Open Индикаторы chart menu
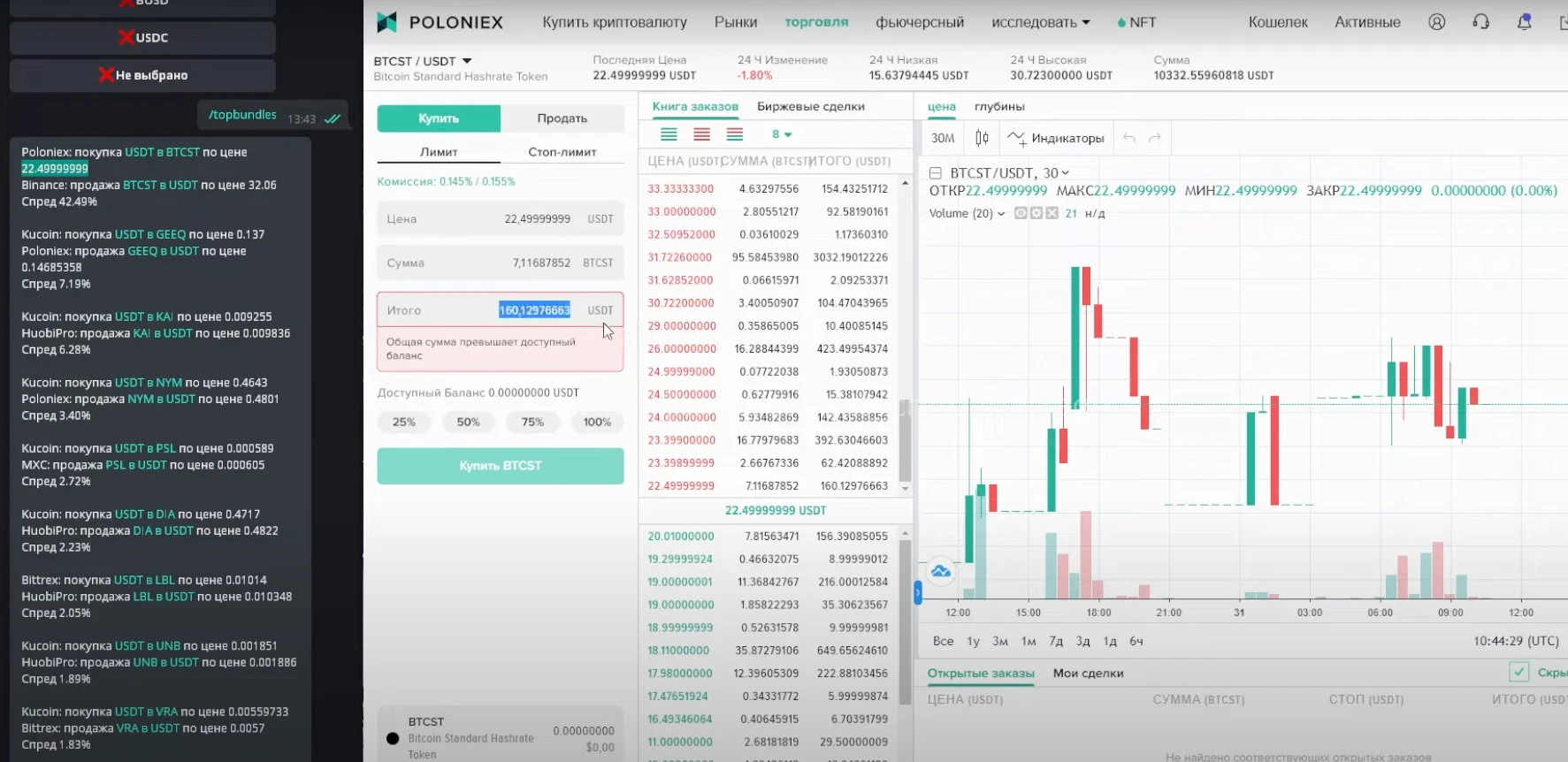Screen dimensions: 1568x762 point(1056,138)
